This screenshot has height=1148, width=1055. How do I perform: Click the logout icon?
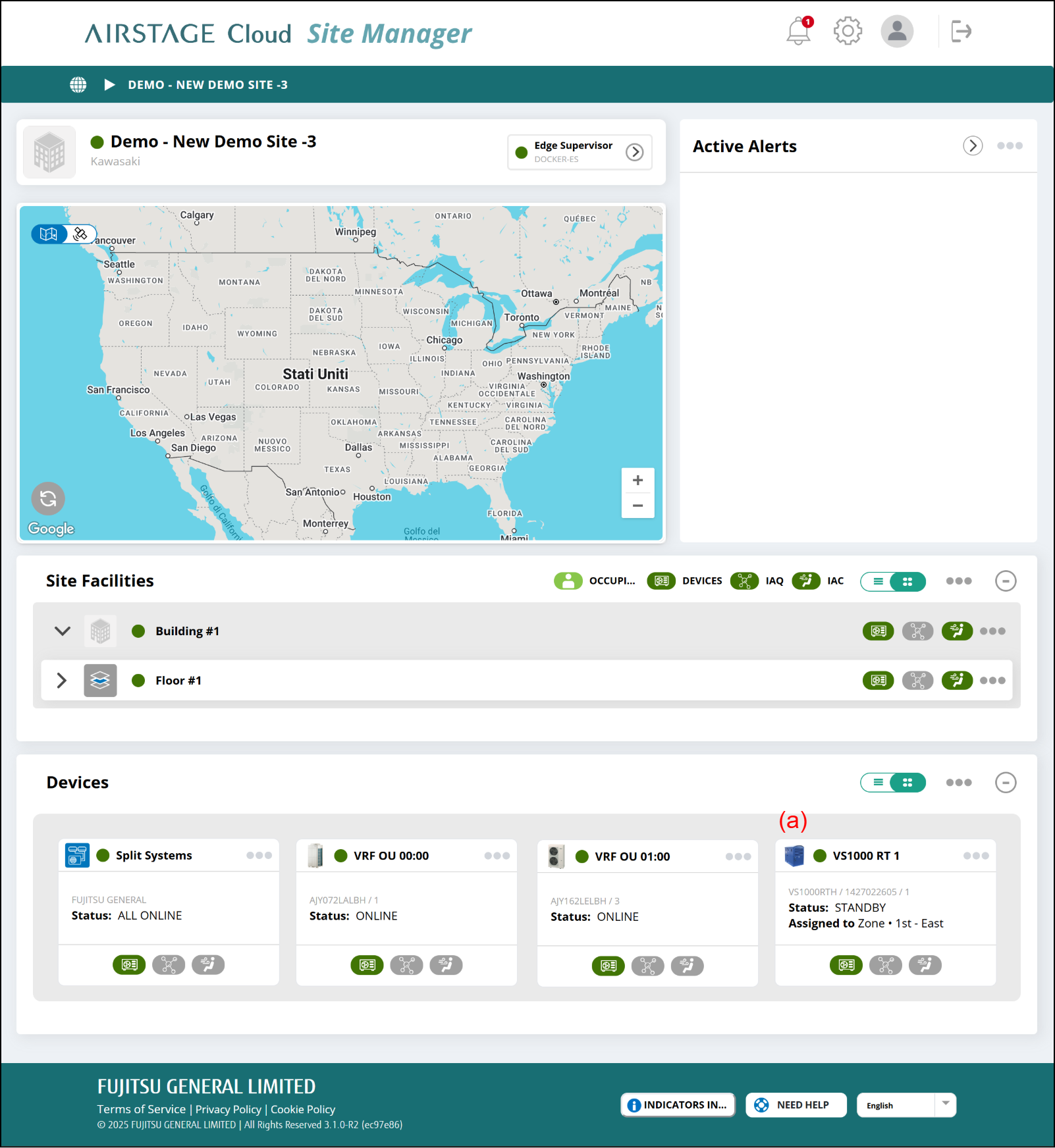click(x=961, y=31)
